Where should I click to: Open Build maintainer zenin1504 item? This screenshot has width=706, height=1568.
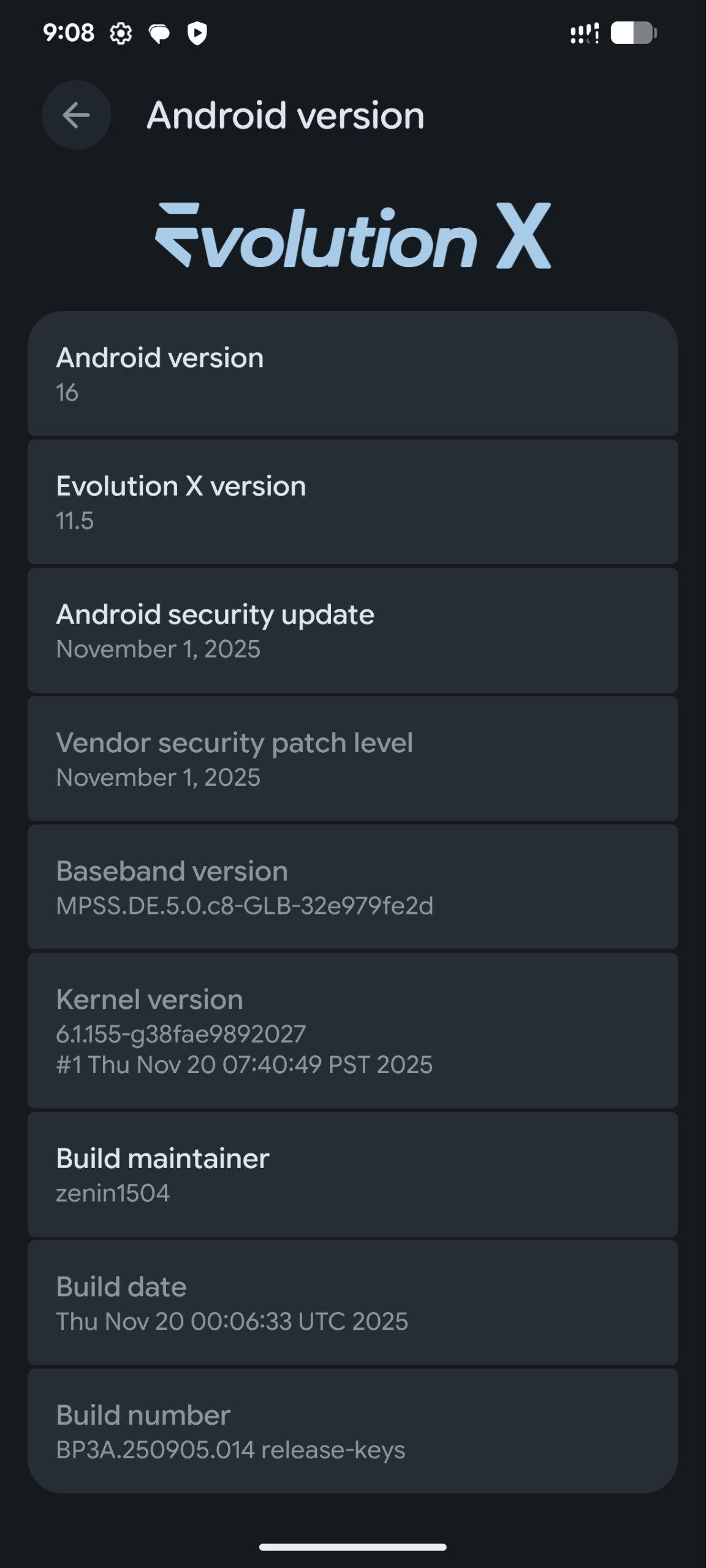(x=352, y=1174)
